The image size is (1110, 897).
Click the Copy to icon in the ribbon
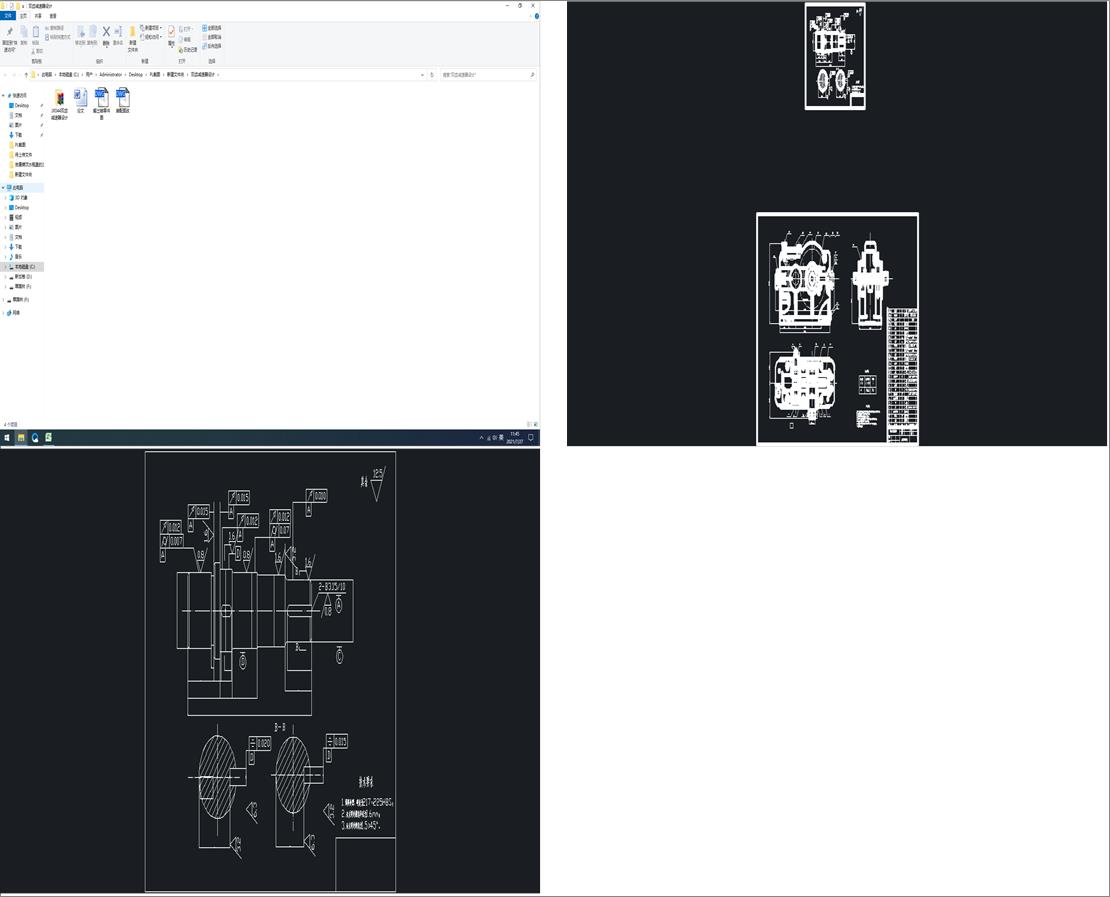tap(92, 35)
